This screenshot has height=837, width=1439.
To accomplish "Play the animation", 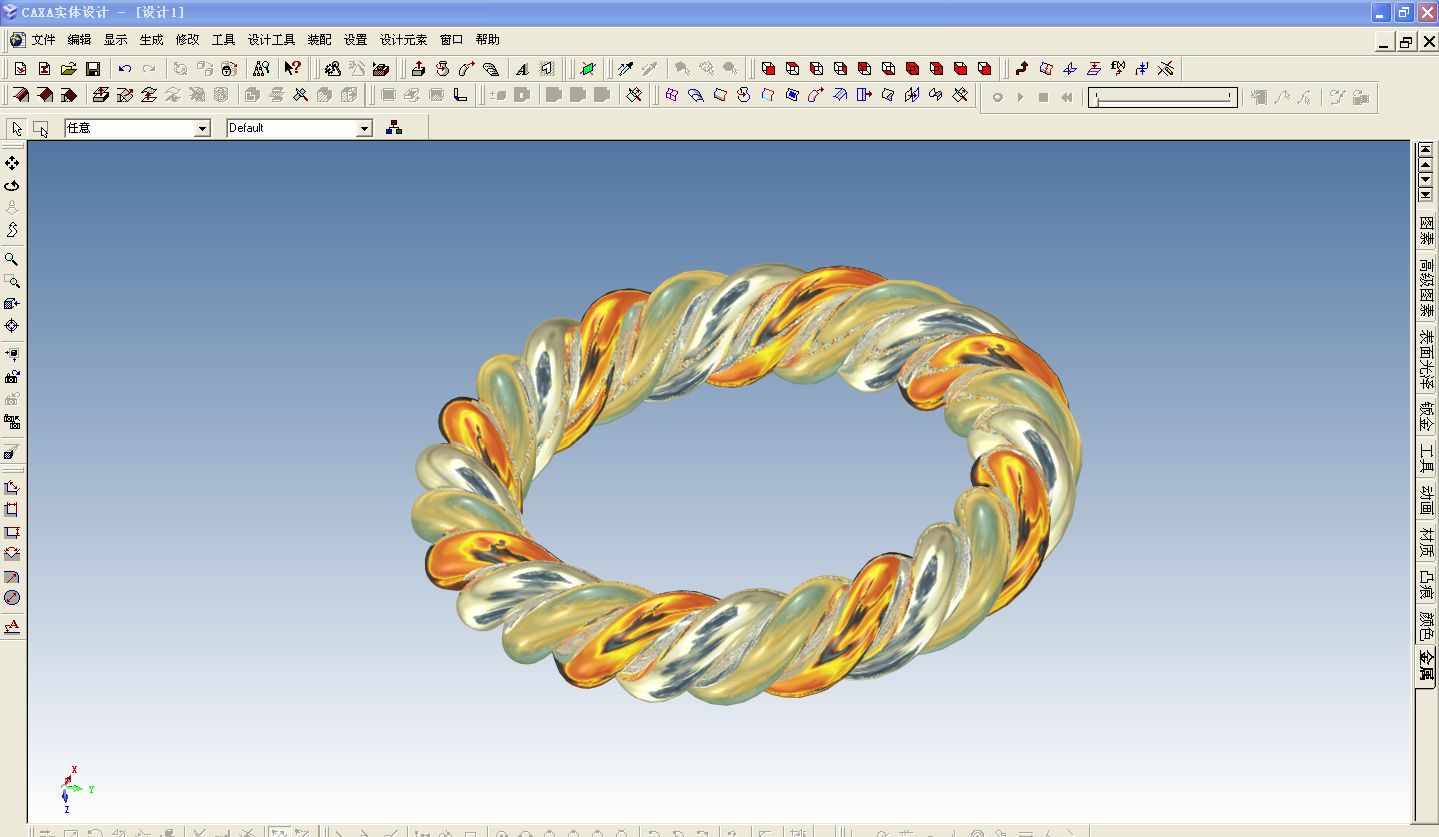I will (1020, 97).
